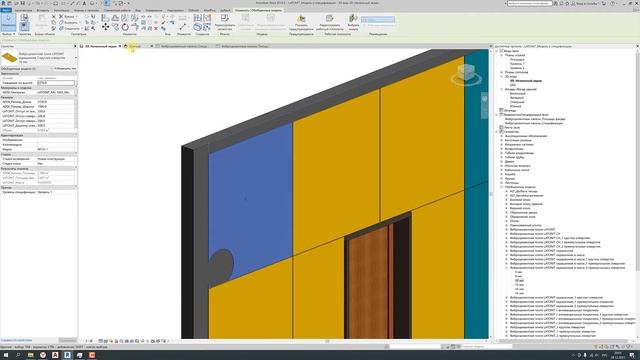Screen dimensions: 640x360
Task: Open the Файл ribbon tab
Action: pyautogui.click(x=6, y=10)
